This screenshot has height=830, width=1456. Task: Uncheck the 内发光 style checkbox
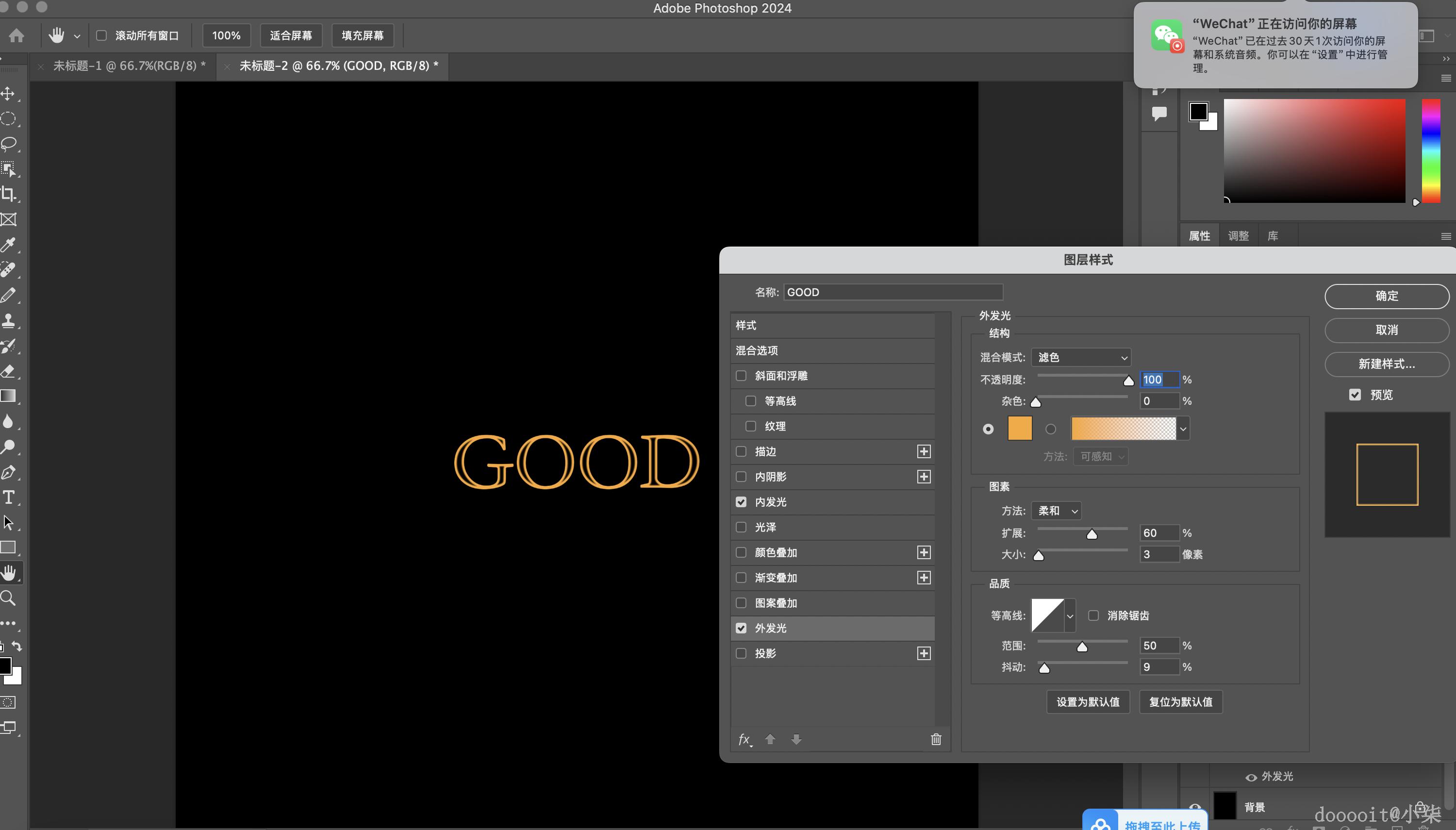[741, 502]
